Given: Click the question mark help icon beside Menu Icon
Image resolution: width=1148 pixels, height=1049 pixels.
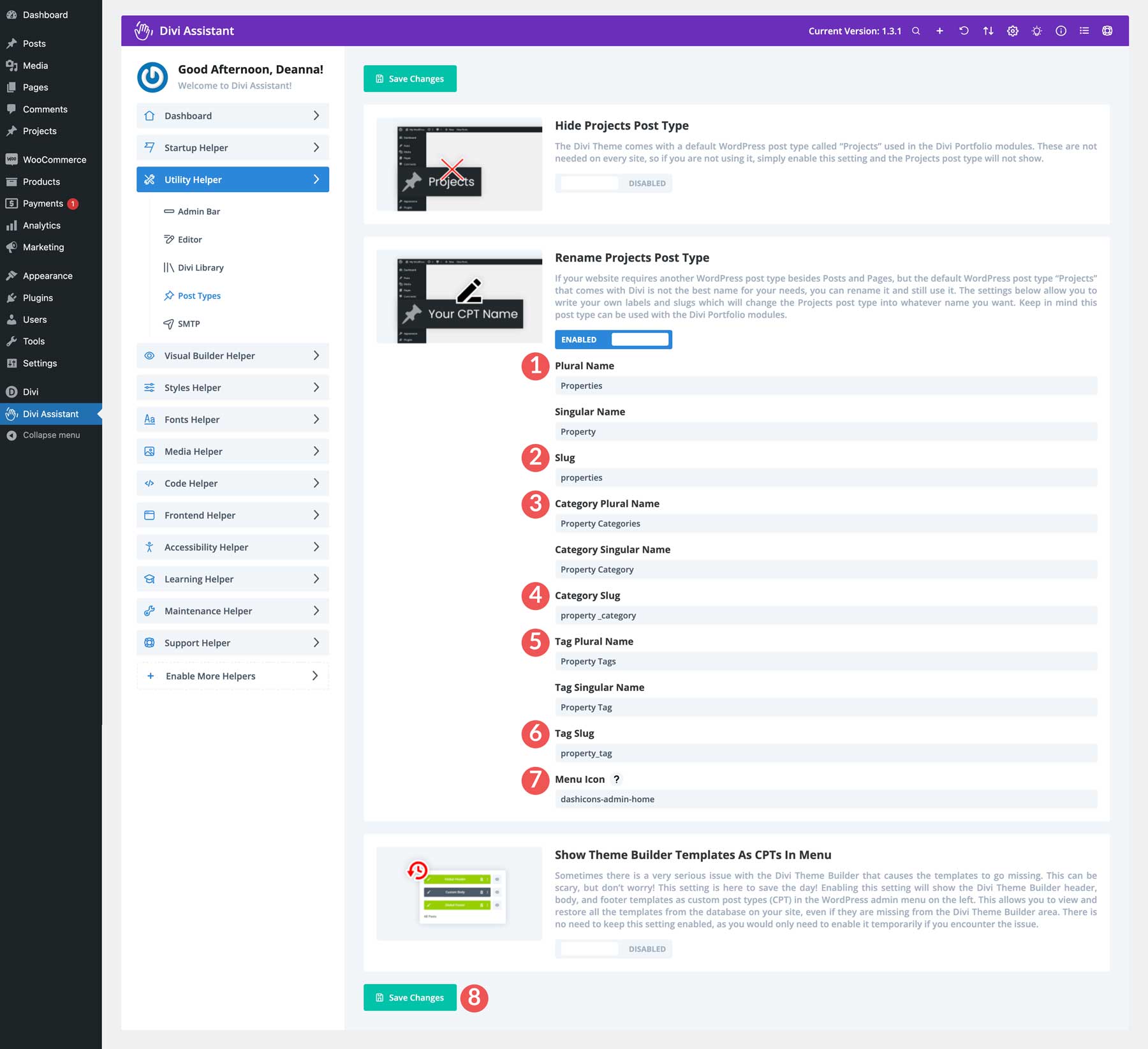Looking at the screenshot, I should coord(616,778).
